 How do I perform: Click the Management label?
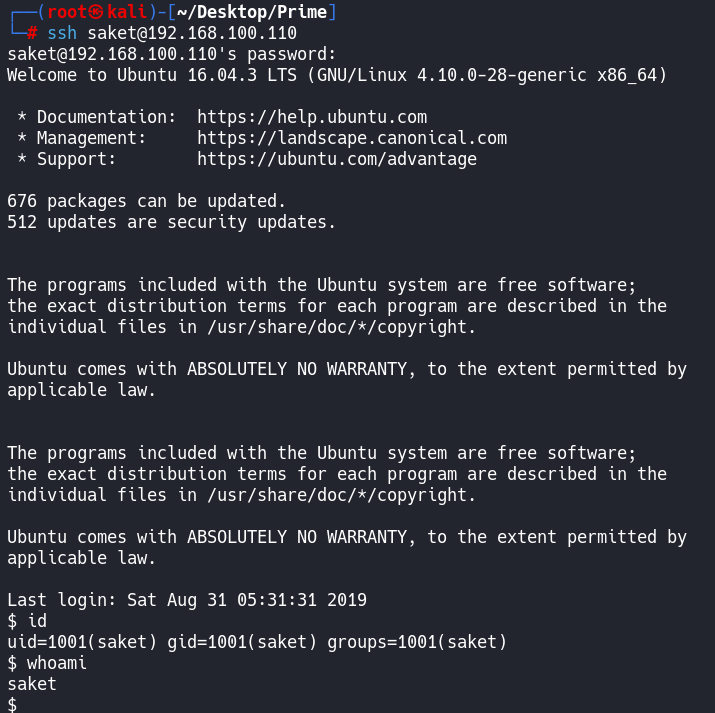click(92, 138)
